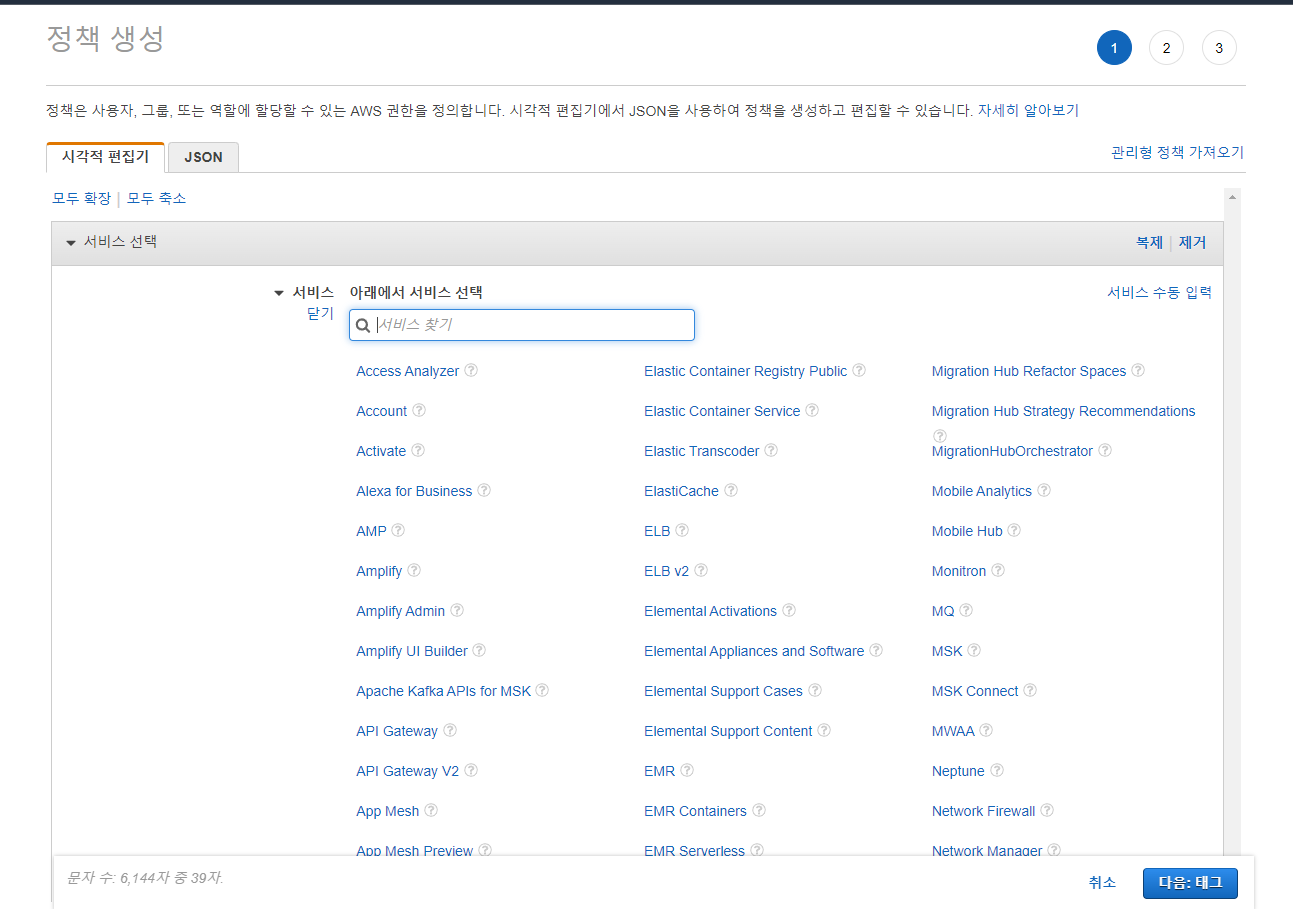Viewport: 1293px width, 909px height.
Task: Click help icon next to Activate
Action: click(x=418, y=450)
